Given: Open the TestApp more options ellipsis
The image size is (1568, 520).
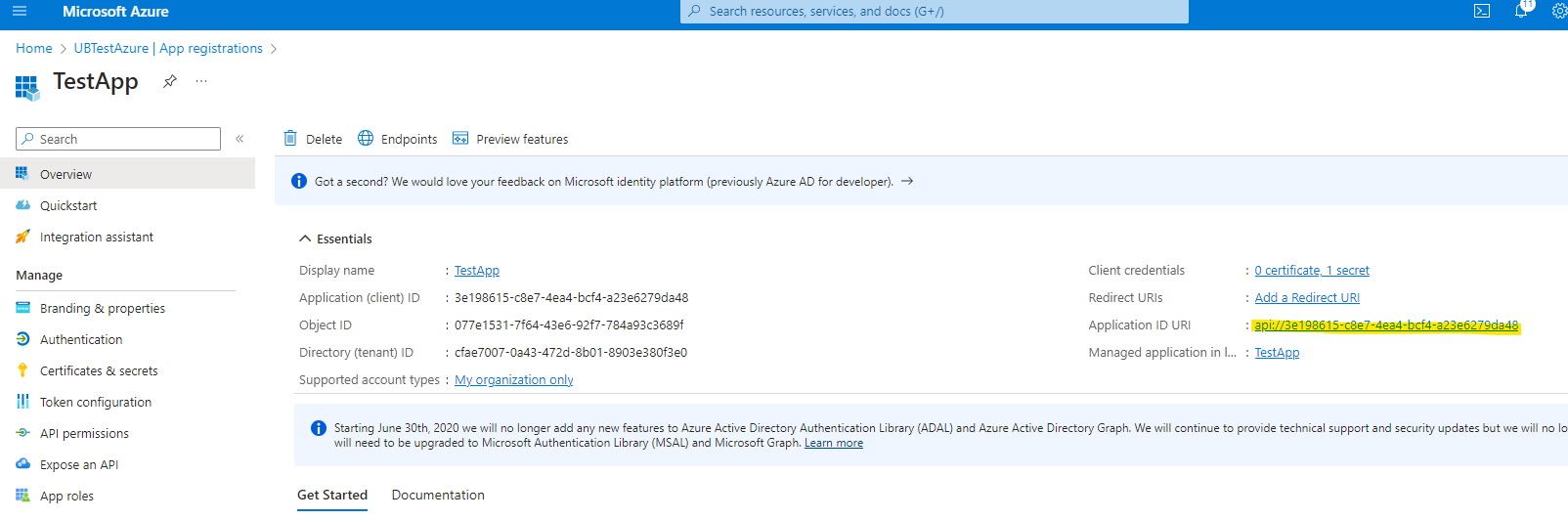Looking at the screenshot, I should click(201, 81).
